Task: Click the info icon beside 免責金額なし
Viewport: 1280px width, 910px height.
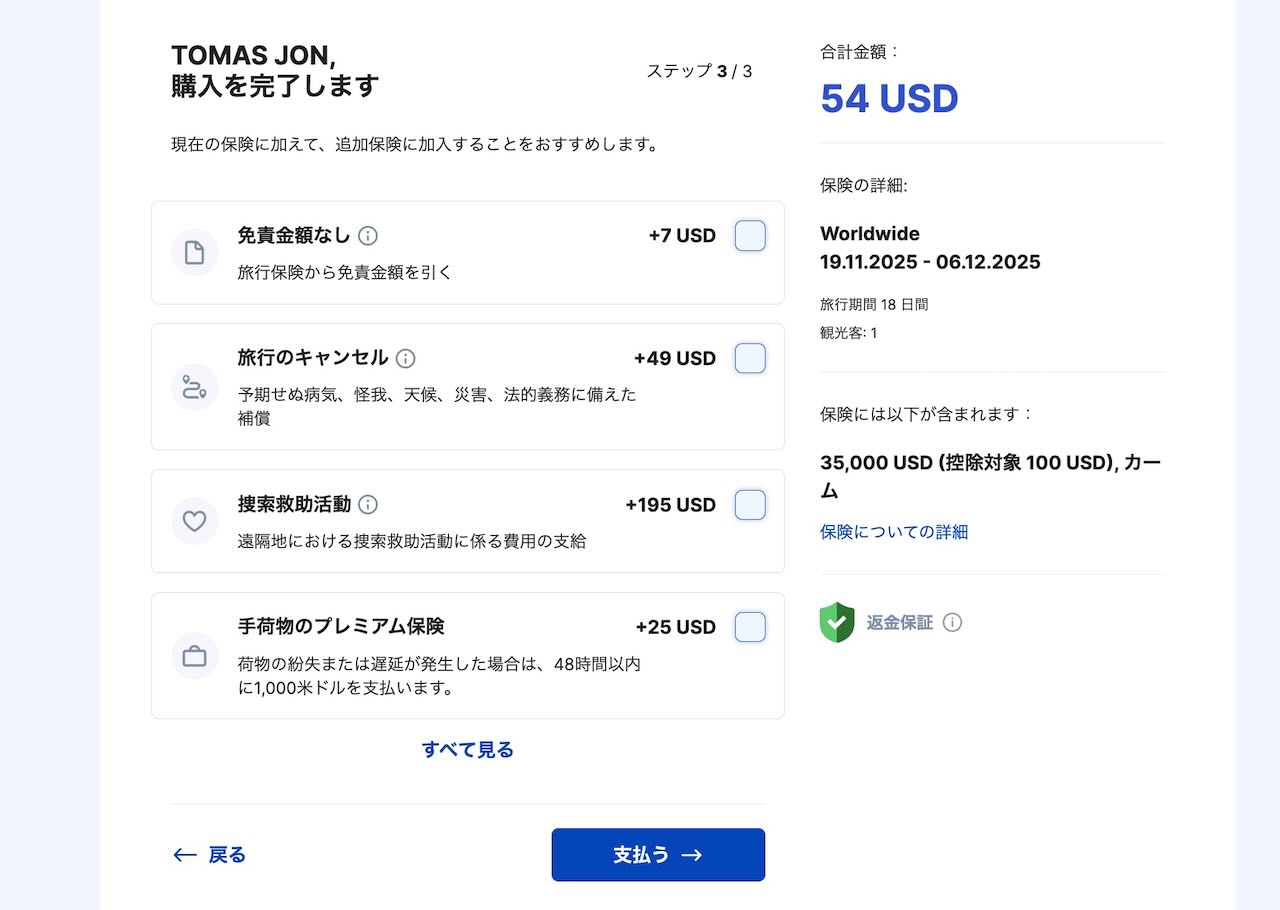Action: pyautogui.click(x=368, y=236)
